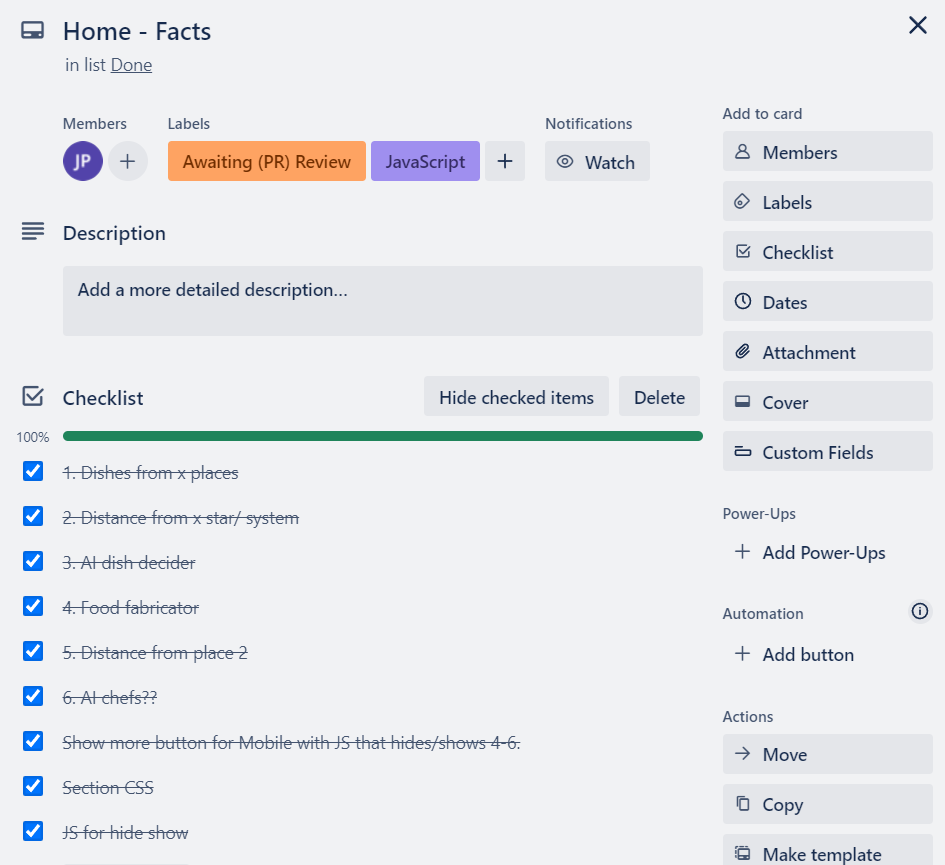Uncheck '6. AI chefs??'
Viewport: 945px width, 865px height.
click(33, 696)
